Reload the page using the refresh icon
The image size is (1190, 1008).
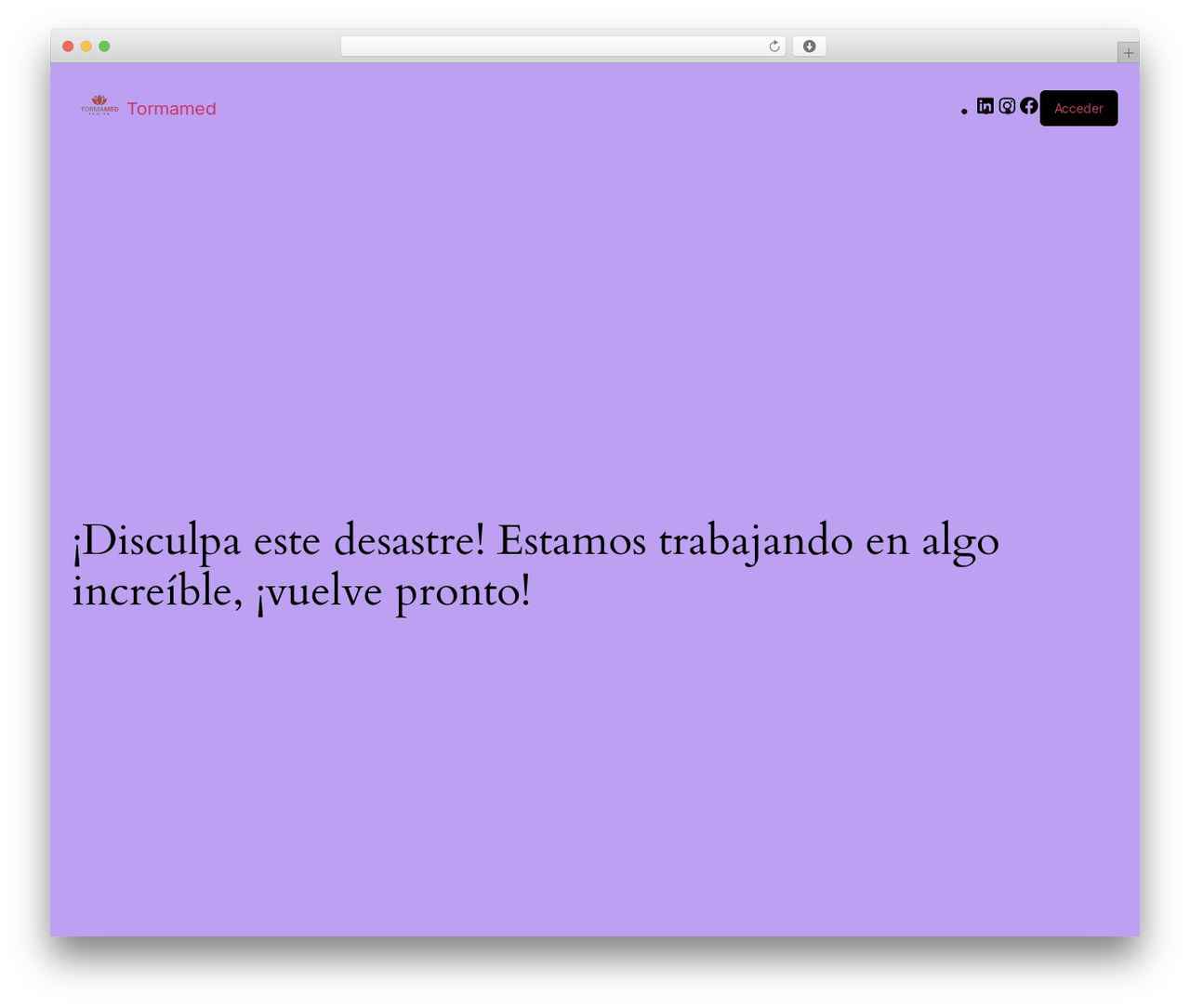point(773,46)
